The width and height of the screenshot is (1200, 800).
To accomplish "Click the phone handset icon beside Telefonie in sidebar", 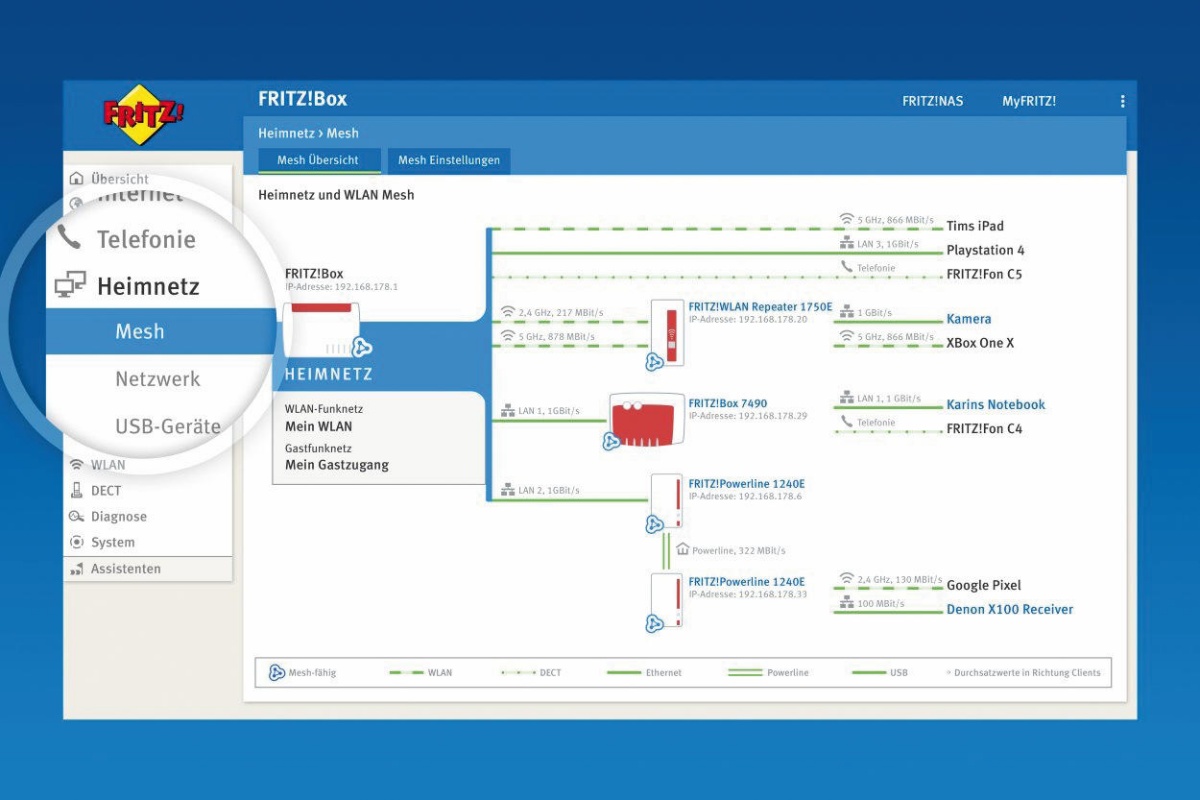I will point(68,238).
